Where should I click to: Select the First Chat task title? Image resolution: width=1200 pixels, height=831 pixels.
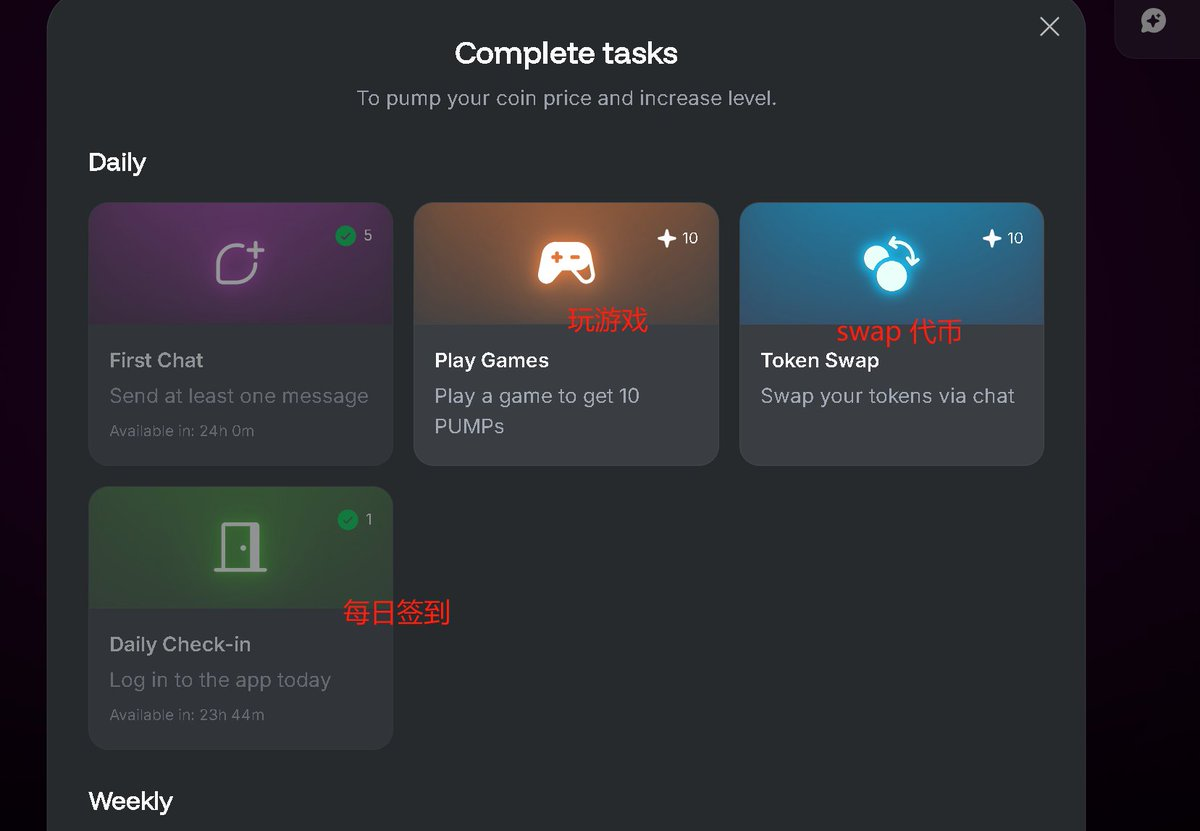[156, 360]
